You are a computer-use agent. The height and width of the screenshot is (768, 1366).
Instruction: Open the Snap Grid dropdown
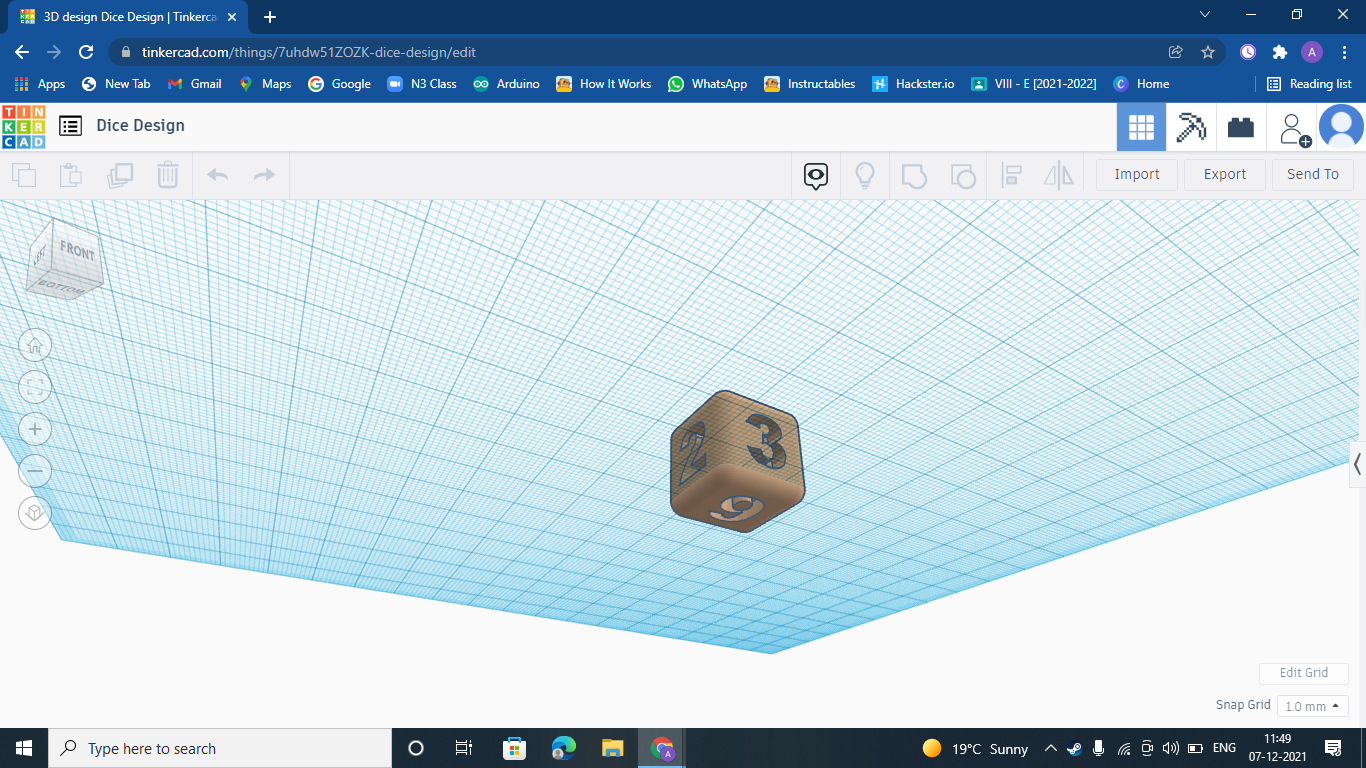tap(1313, 706)
